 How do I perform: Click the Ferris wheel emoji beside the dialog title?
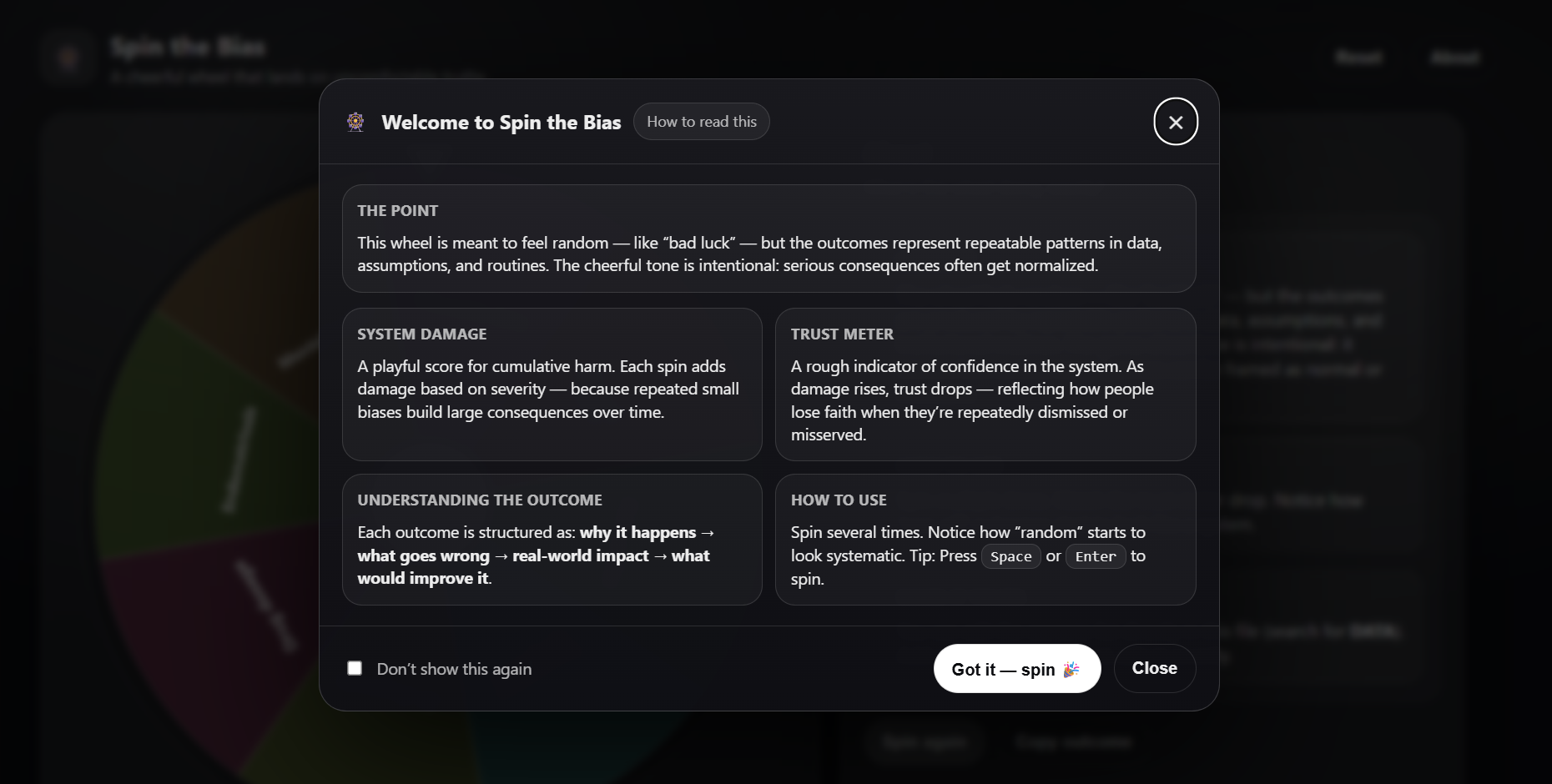pos(355,122)
